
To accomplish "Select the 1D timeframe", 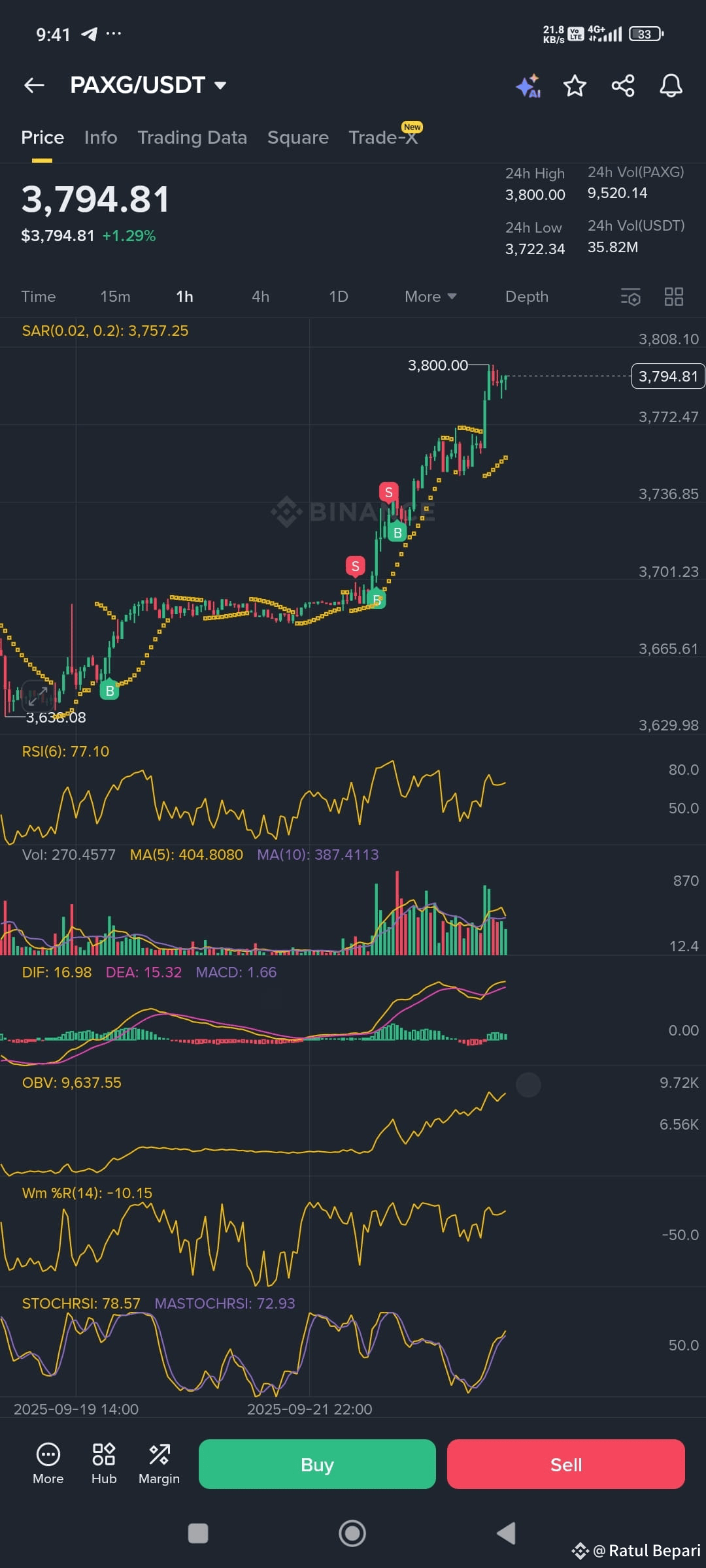I will [339, 297].
